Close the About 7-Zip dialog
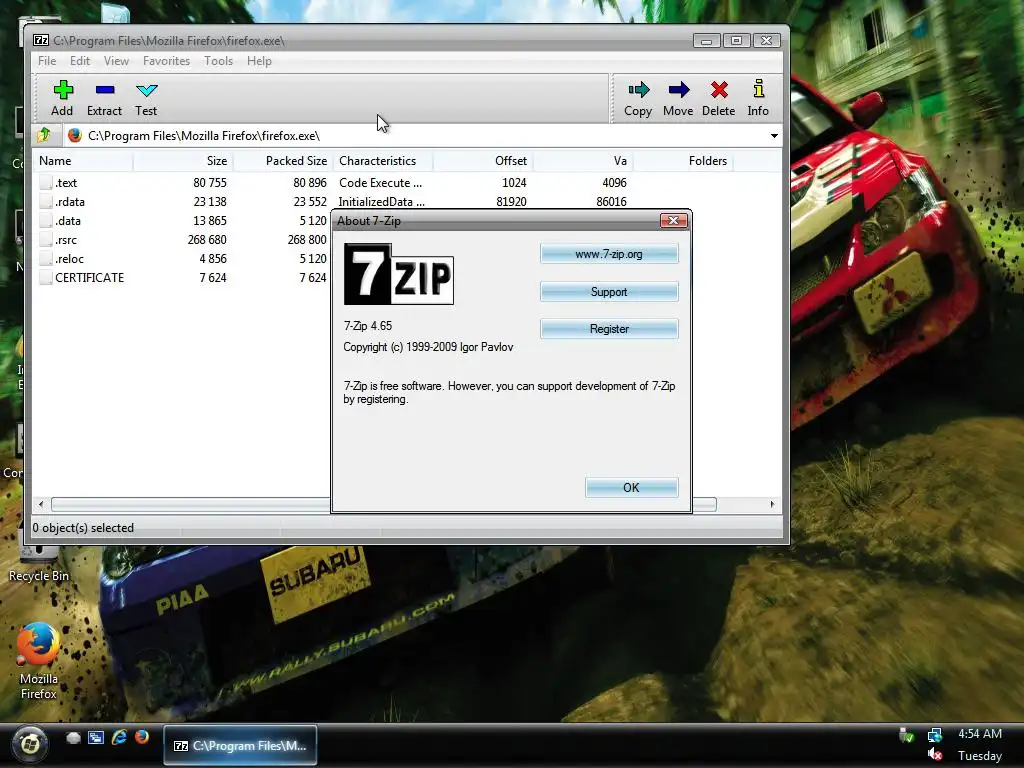Viewport: 1024px width, 768px height. (x=673, y=221)
